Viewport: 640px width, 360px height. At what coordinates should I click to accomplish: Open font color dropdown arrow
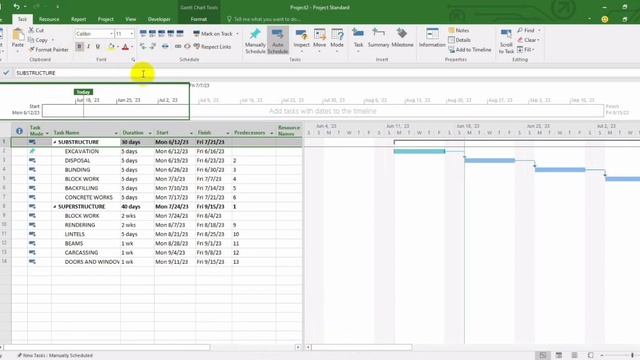132,47
